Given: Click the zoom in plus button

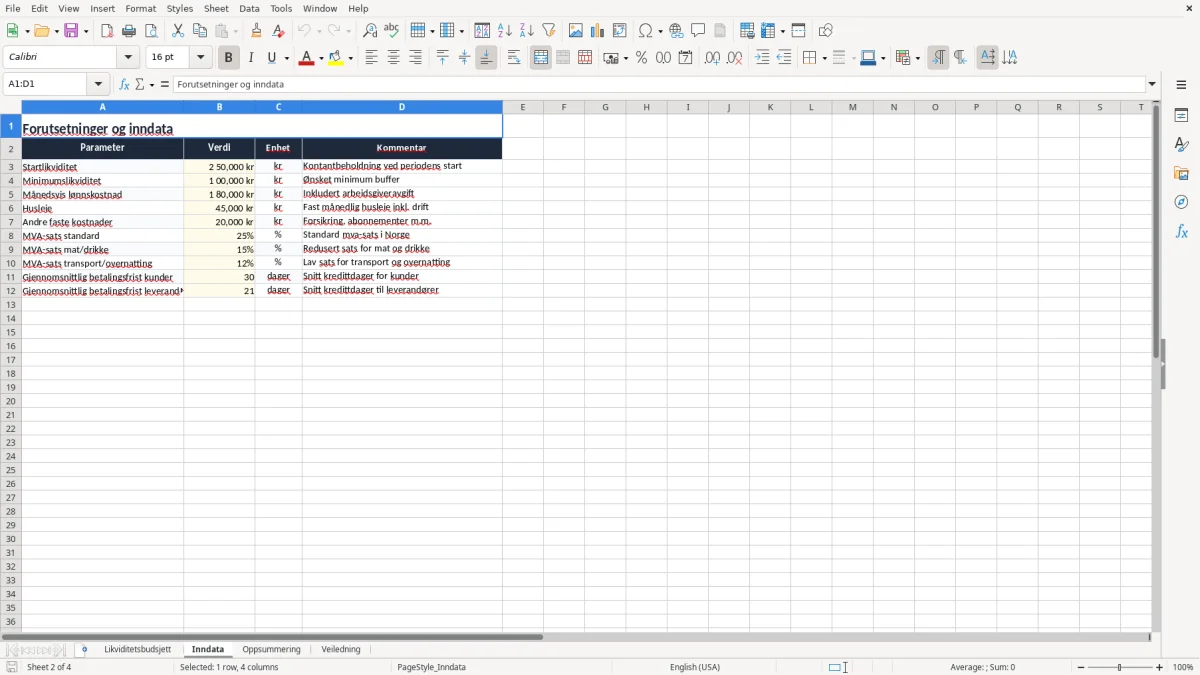Looking at the screenshot, I should point(1160,667).
